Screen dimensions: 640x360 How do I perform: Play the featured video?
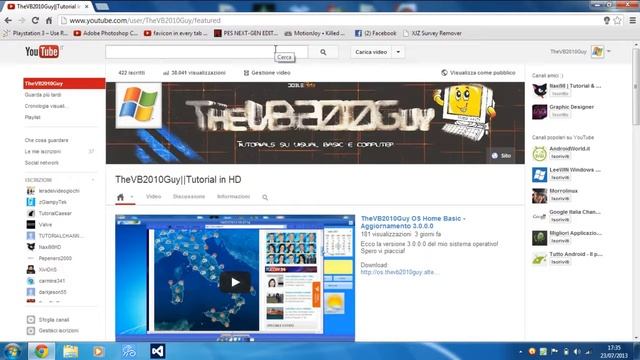(x=235, y=282)
